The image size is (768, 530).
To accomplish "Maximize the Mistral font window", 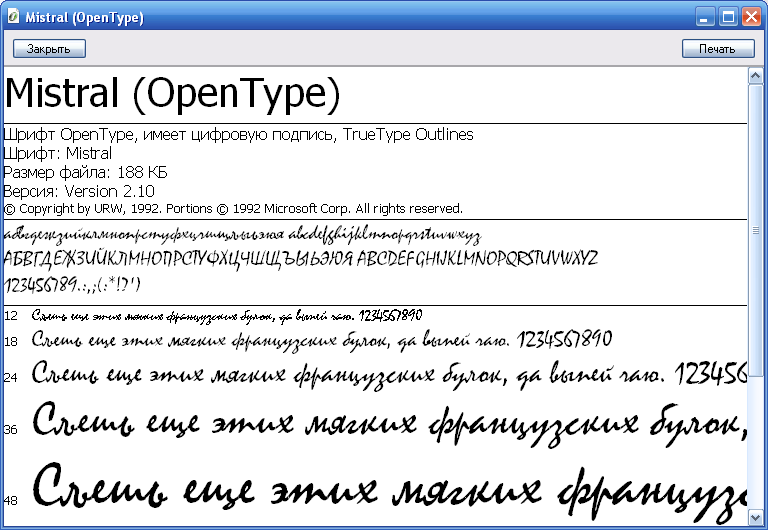I will pyautogui.click(x=728, y=17).
